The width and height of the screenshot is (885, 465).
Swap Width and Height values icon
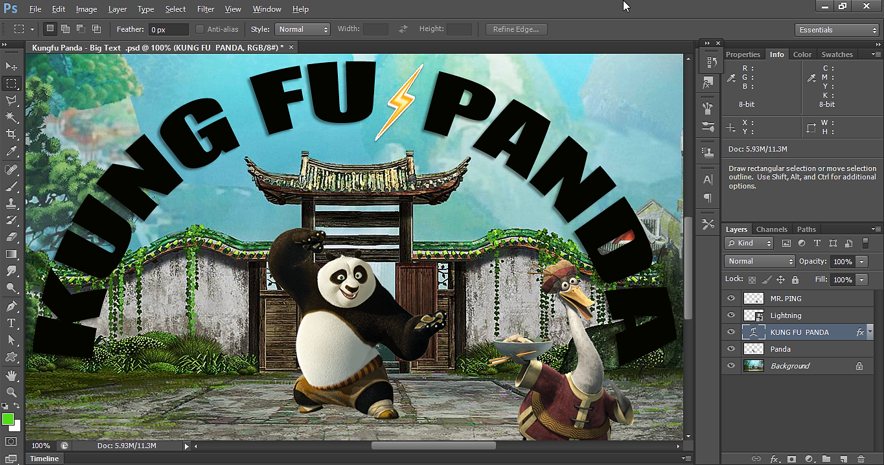click(403, 29)
